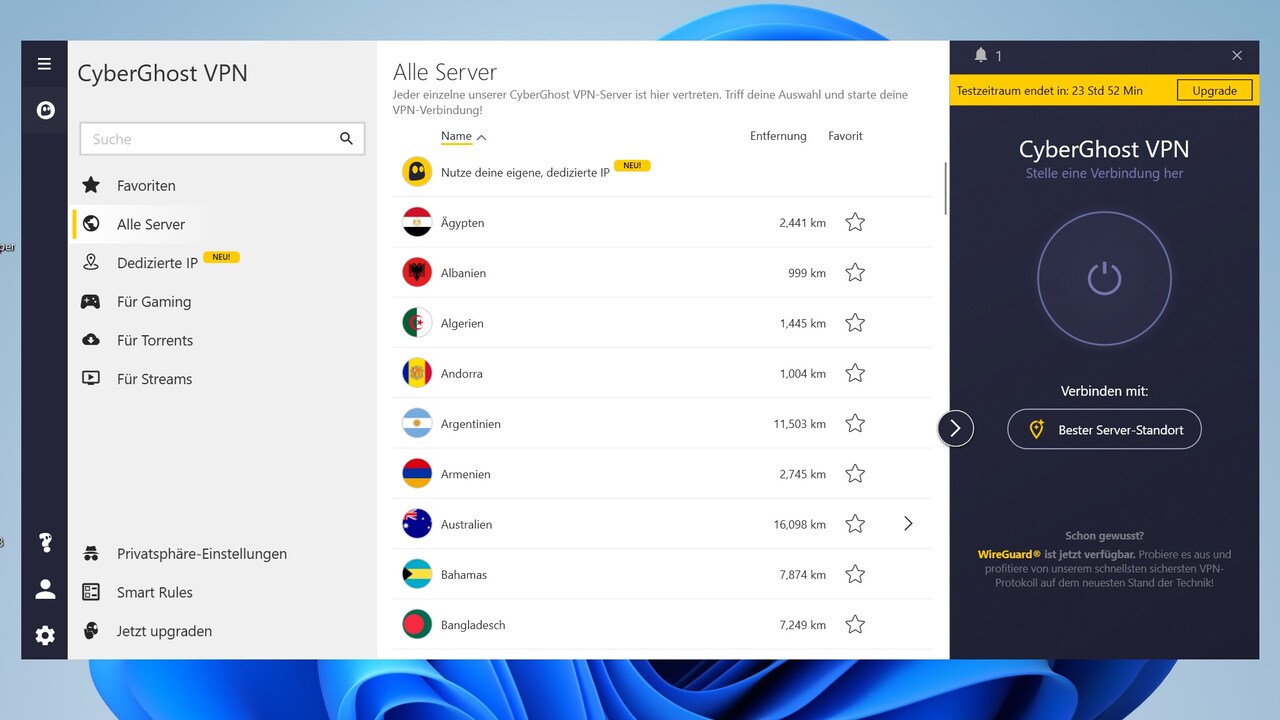Click the server list scrollbar
This screenshot has height=720, width=1280.
(x=945, y=187)
